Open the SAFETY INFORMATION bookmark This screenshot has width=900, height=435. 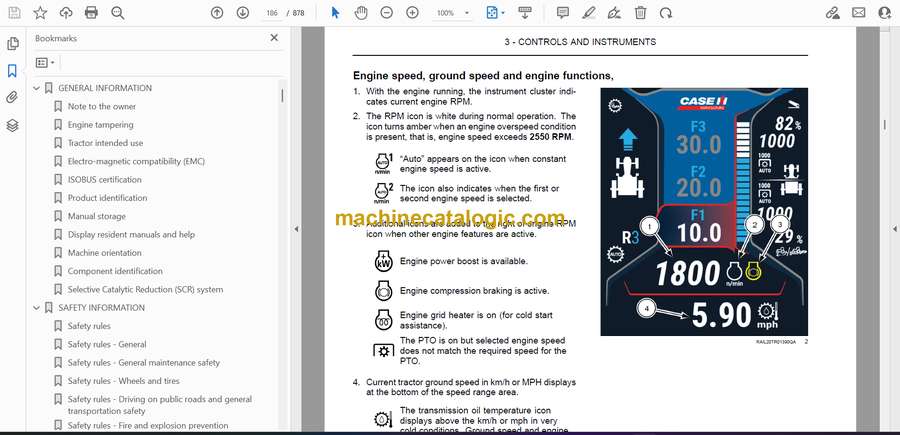coord(102,308)
